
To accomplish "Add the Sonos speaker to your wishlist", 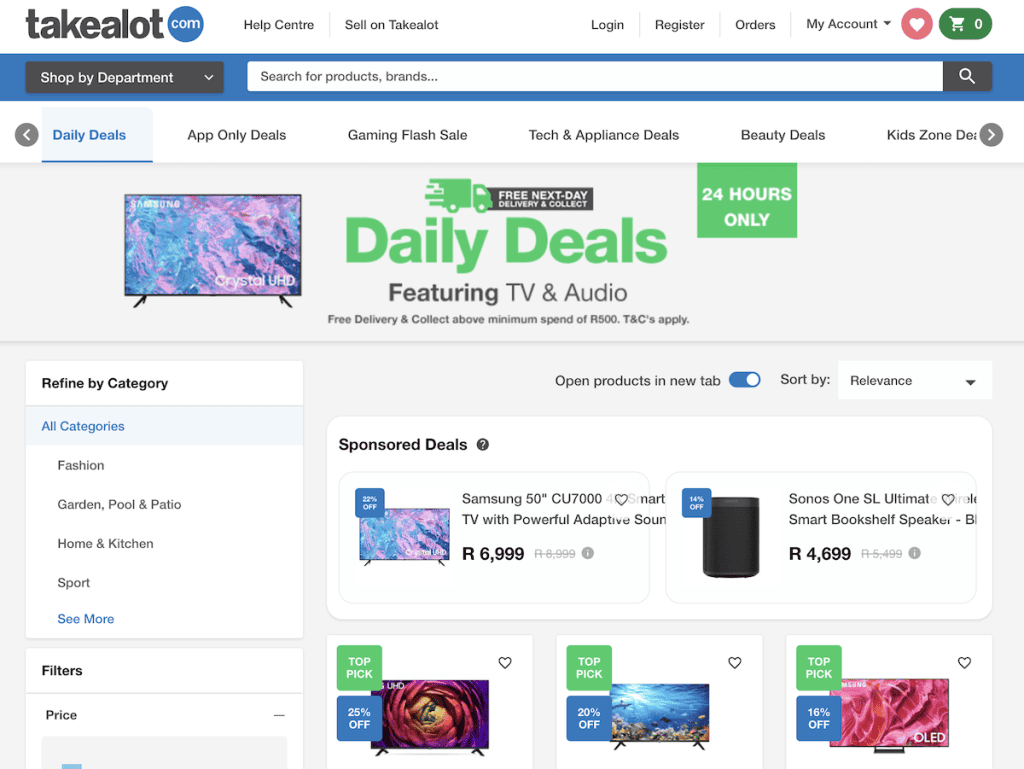I will [x=948, y=499].
